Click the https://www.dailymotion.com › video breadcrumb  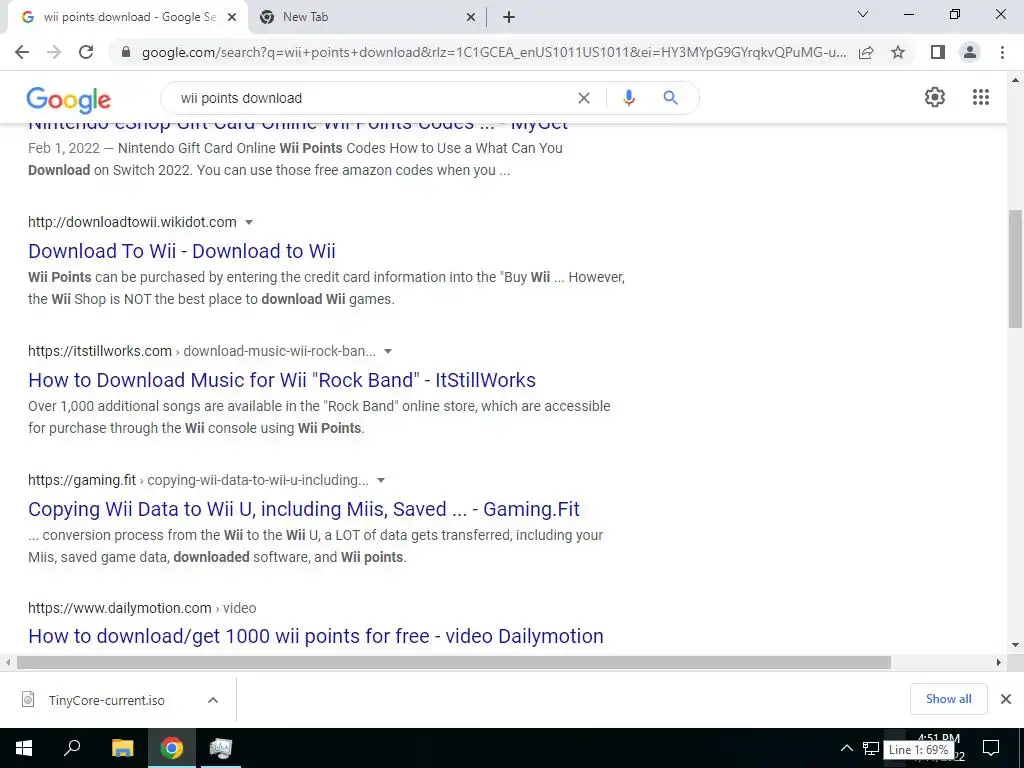[142, 608]
